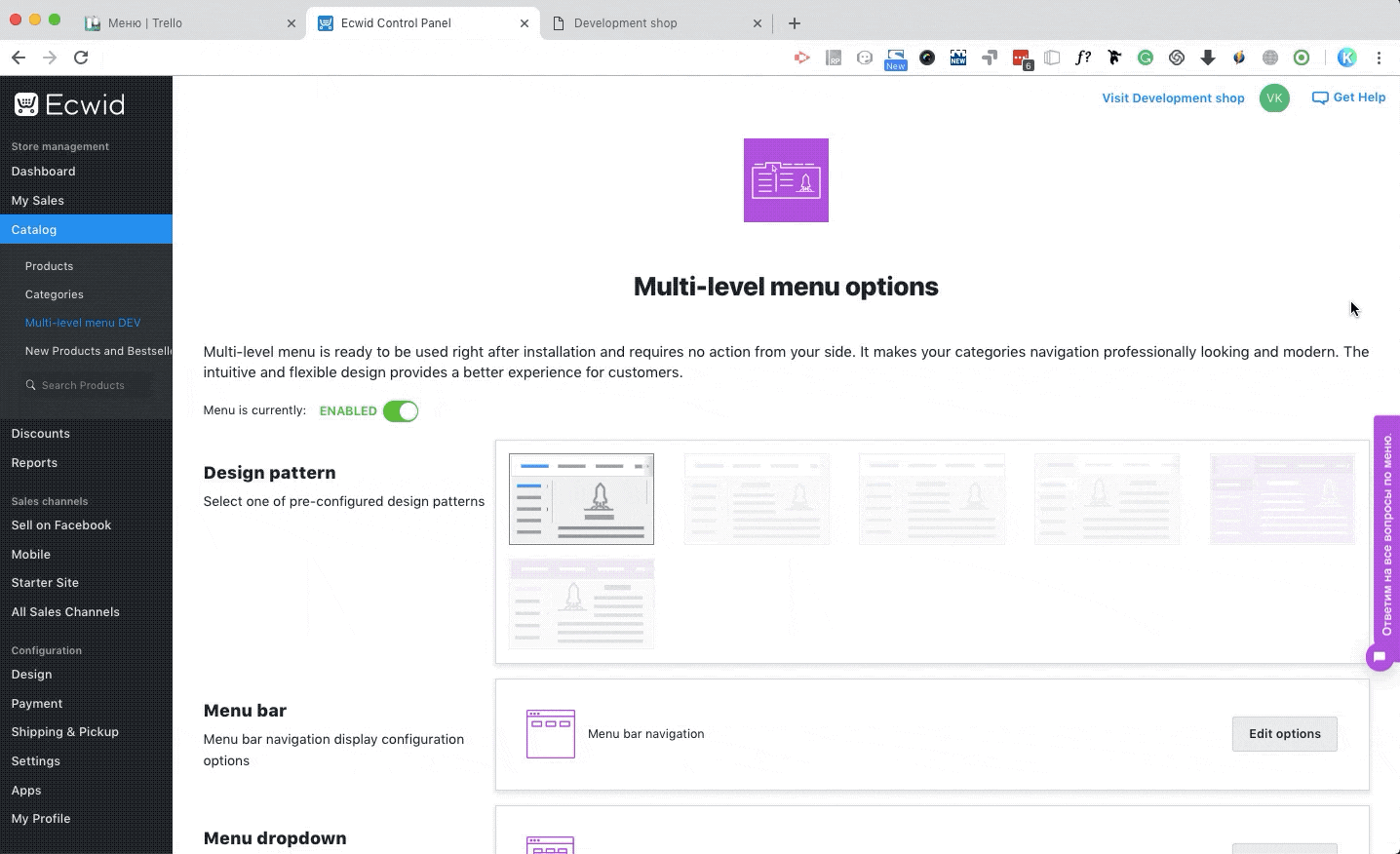Click the browser reload page icon

pos(81,58)
